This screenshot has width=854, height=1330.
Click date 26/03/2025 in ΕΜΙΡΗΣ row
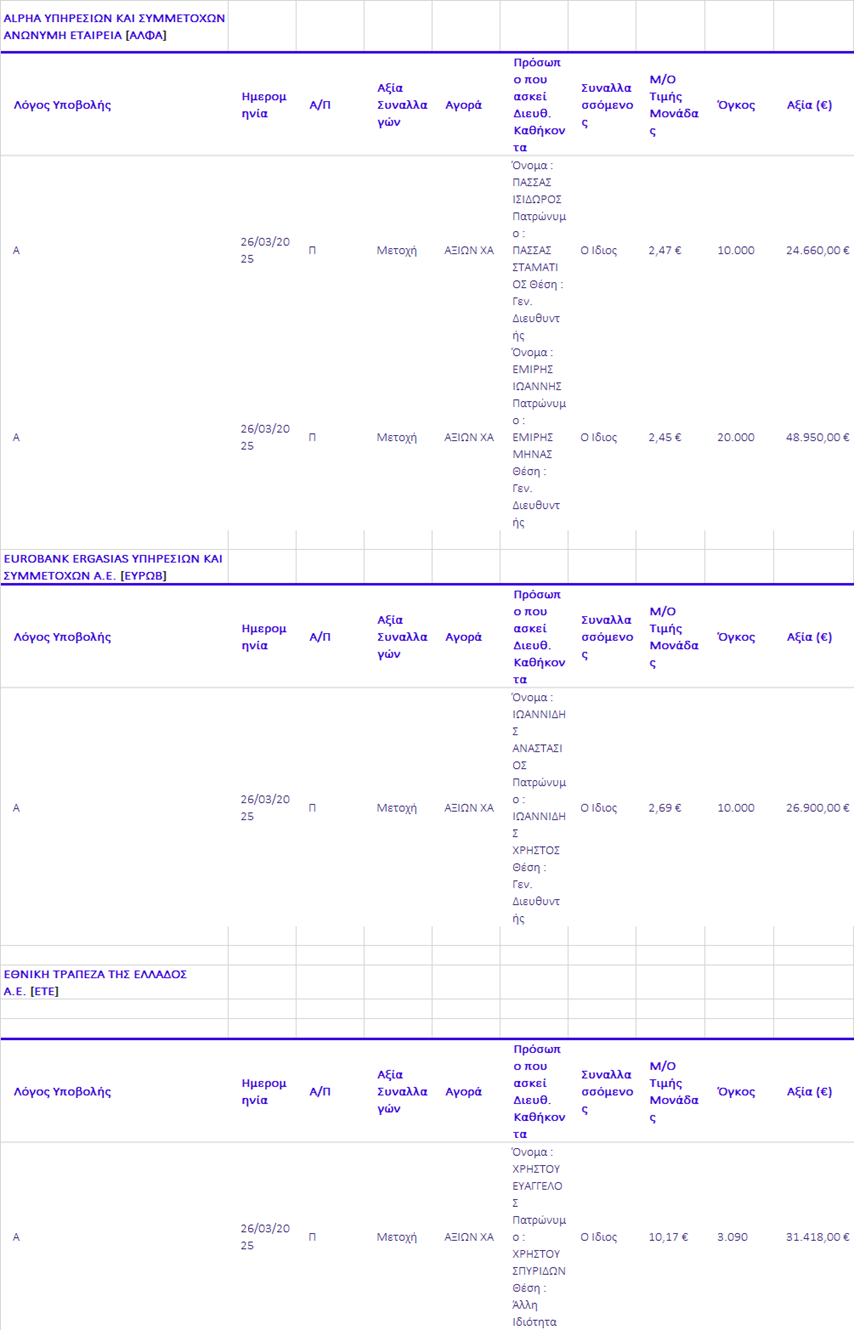click(265, 437)
